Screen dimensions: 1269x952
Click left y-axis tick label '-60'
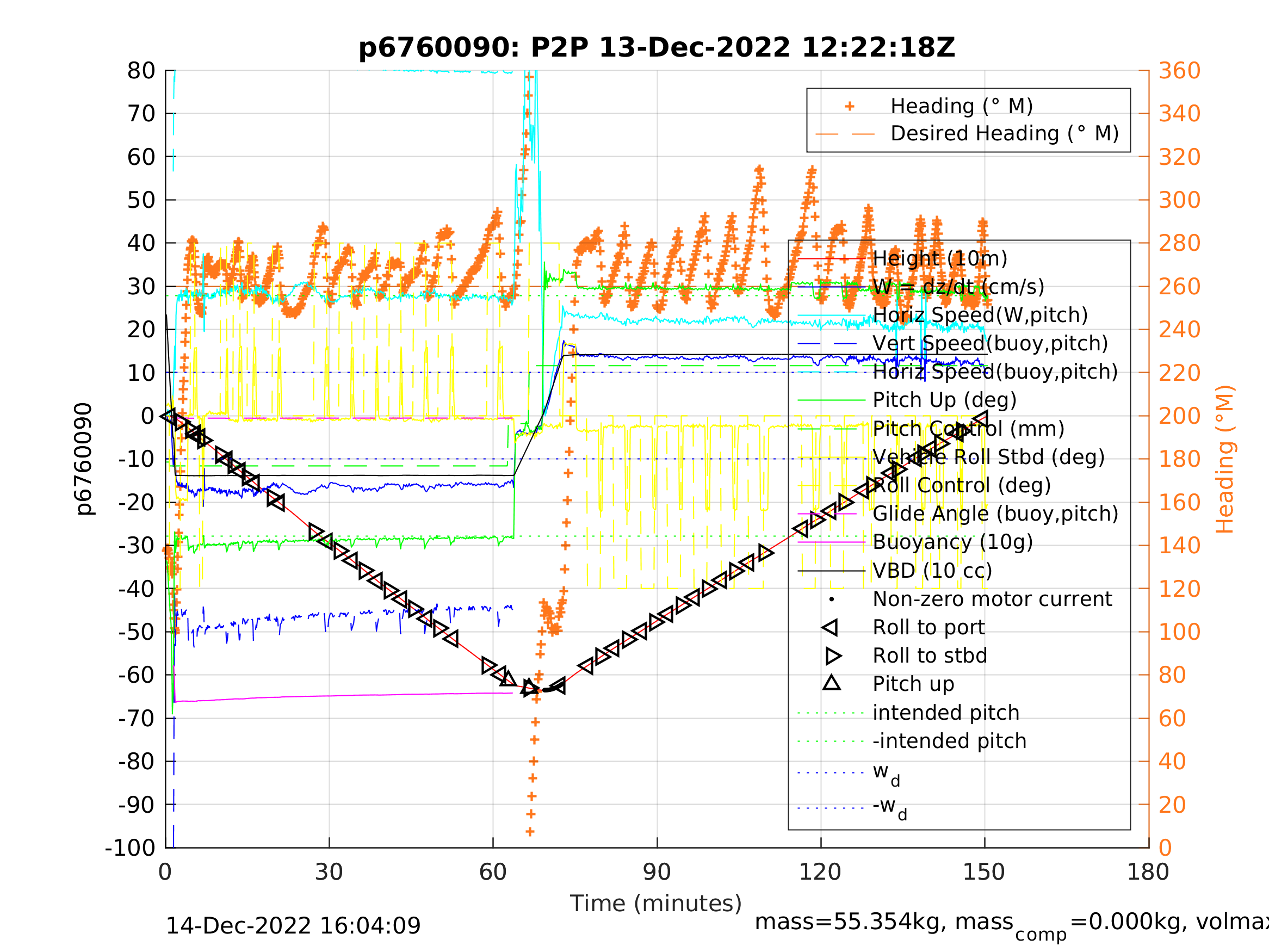tap(137, 676)
